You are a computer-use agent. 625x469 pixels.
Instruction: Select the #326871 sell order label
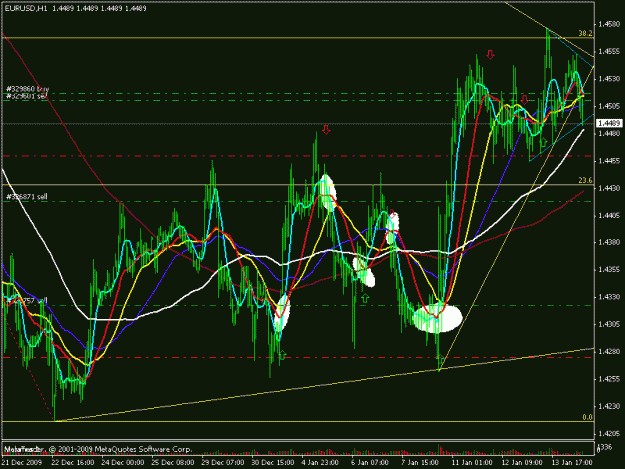pos(27,196)
